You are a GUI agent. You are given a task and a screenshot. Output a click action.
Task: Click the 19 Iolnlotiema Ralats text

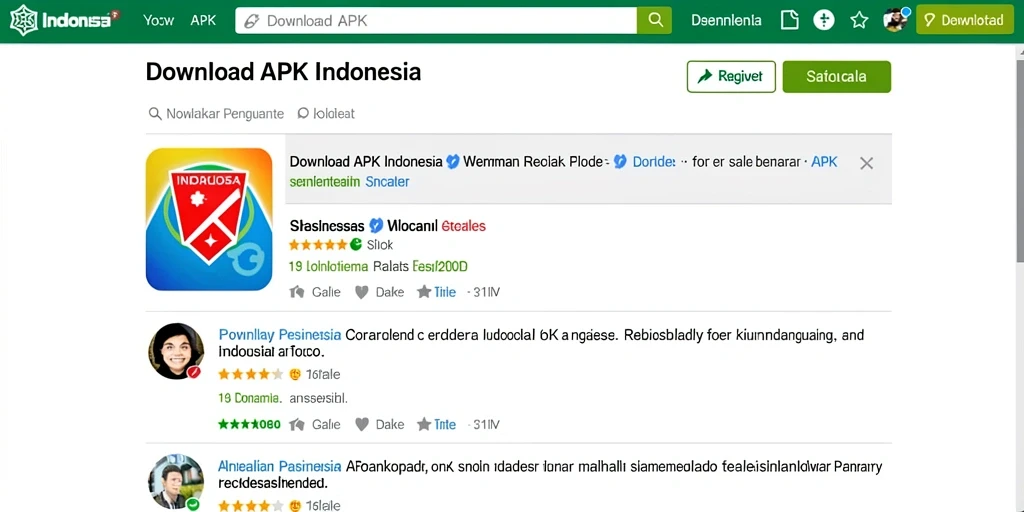pos(349,266)
